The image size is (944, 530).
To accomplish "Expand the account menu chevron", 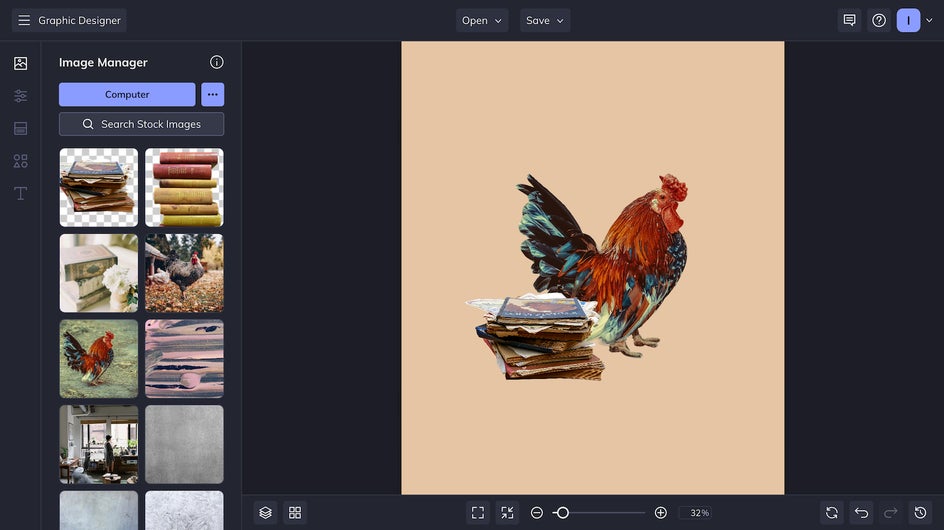I will pos(929,20).
